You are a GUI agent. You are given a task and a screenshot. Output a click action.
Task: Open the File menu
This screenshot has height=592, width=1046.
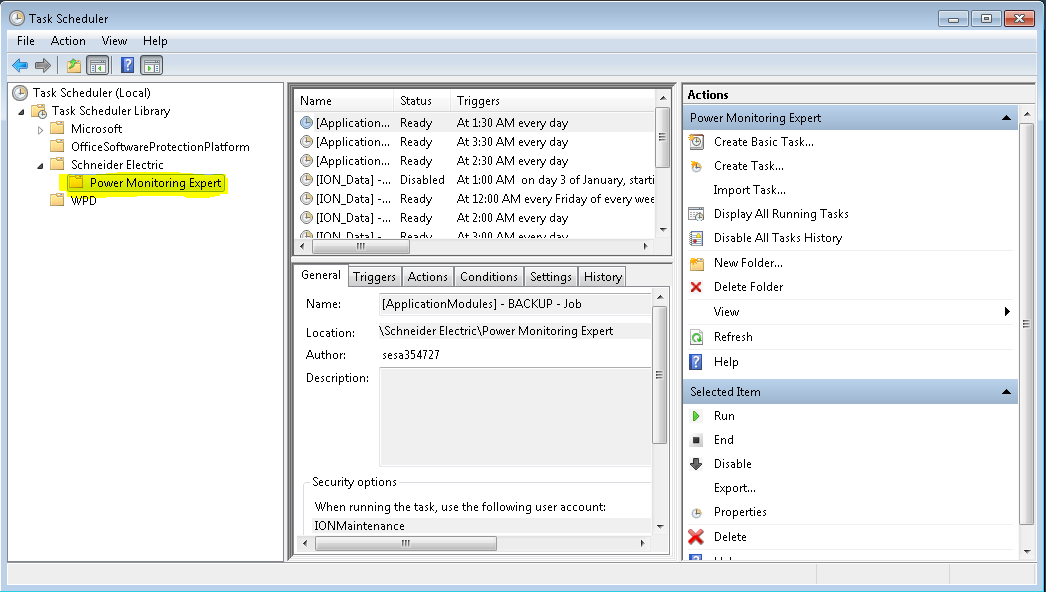click(26, 41)
